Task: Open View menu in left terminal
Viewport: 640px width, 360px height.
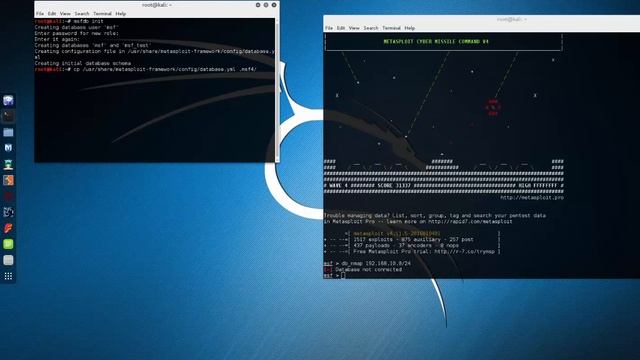Action: pyautogui.click(x=65, y=13)
